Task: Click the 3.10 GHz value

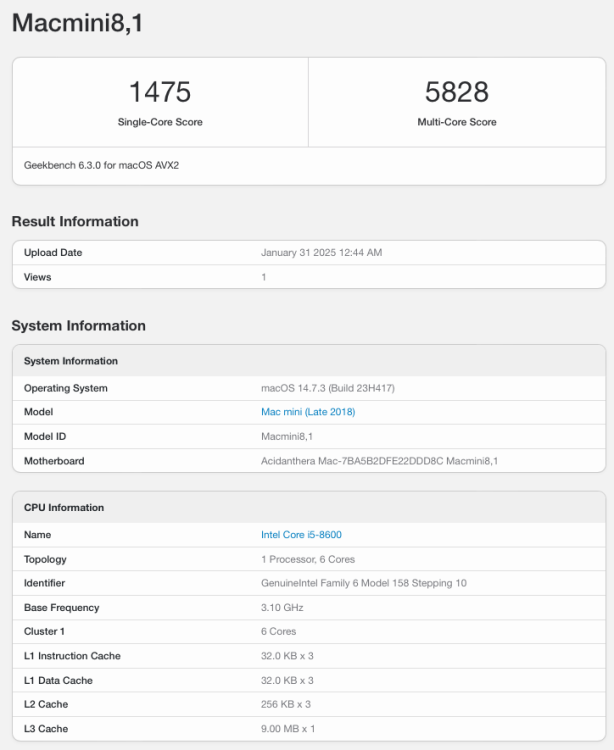Action: (282, 607)
